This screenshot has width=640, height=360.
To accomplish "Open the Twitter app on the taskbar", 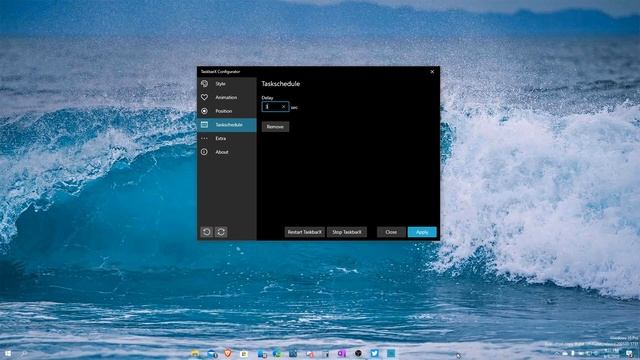I will (374, 353).
